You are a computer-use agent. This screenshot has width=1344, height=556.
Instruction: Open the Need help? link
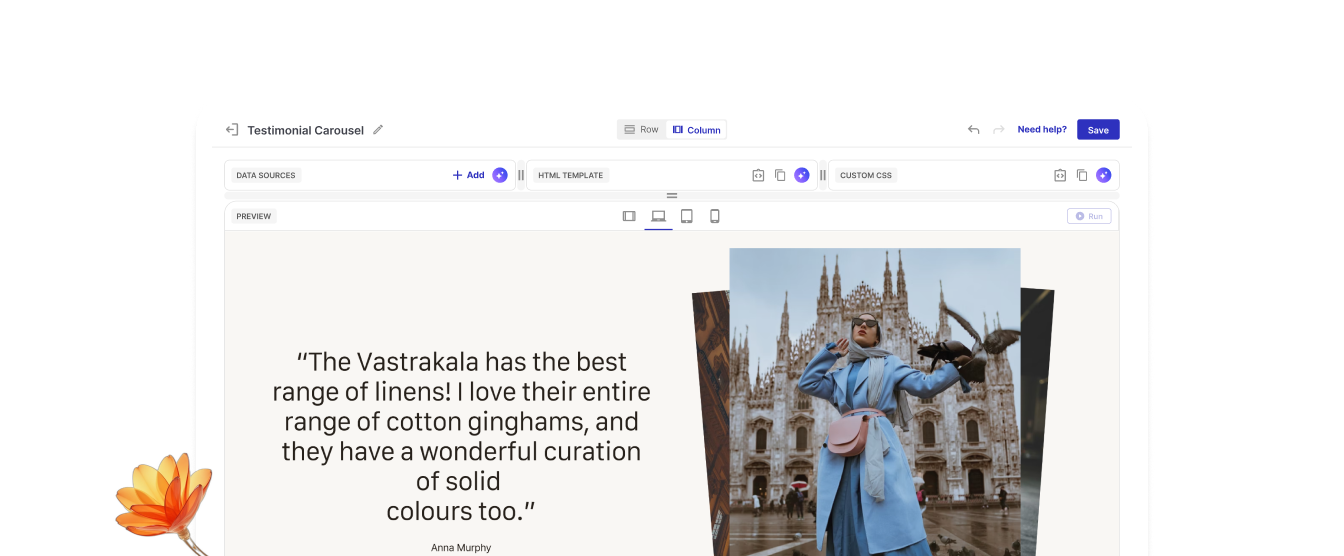click(1042, 129)
